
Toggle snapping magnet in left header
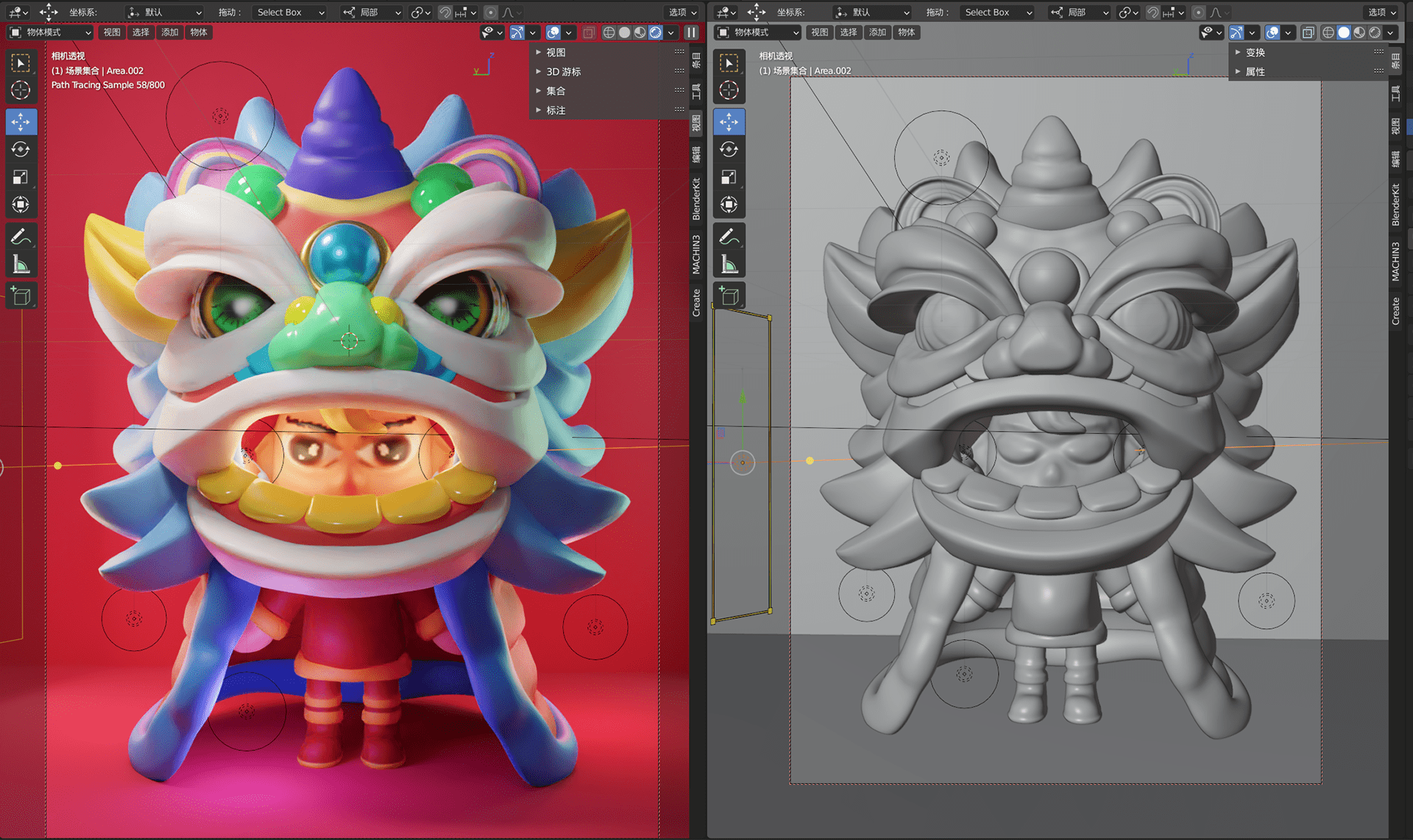click(x=445, y=13)
